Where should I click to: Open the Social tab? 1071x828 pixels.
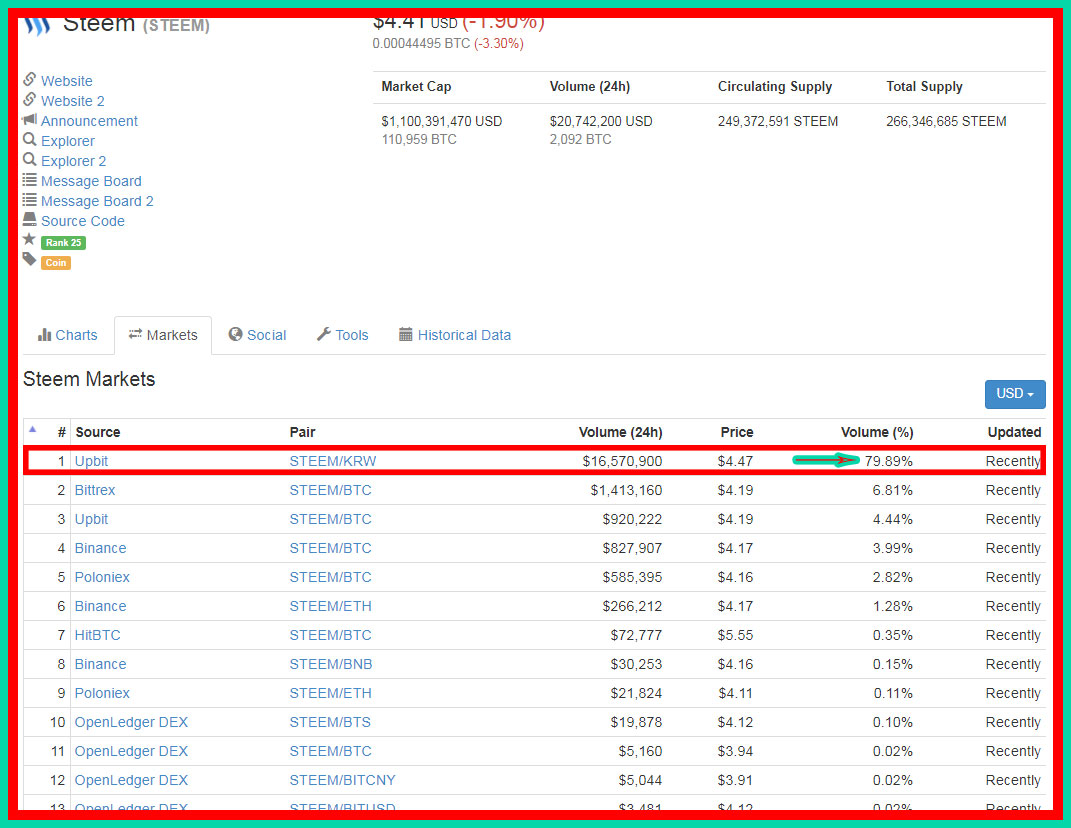click(258, 335)
